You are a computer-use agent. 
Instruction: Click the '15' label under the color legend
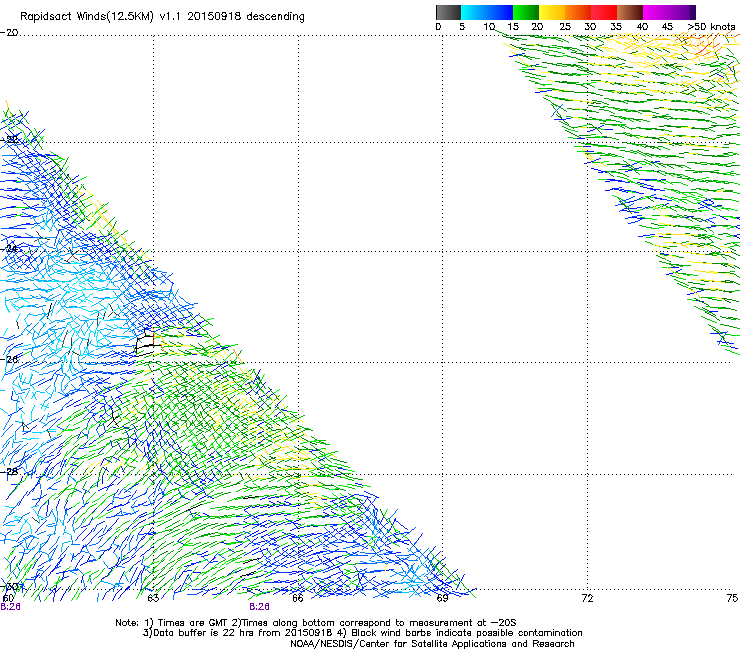pyautogui.click(x=513, y=27)
